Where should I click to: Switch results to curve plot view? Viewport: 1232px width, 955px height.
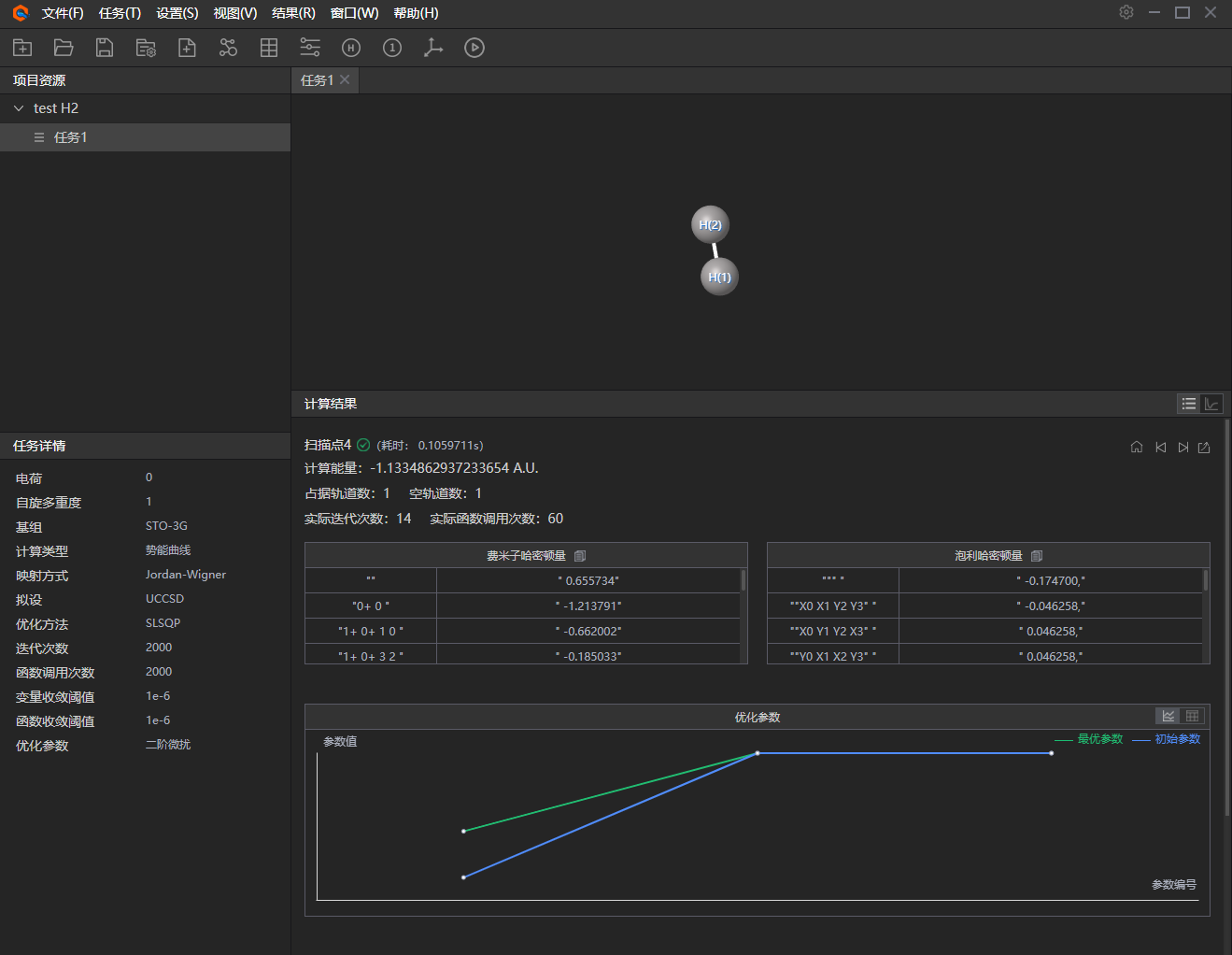(x=1211, y=404)
